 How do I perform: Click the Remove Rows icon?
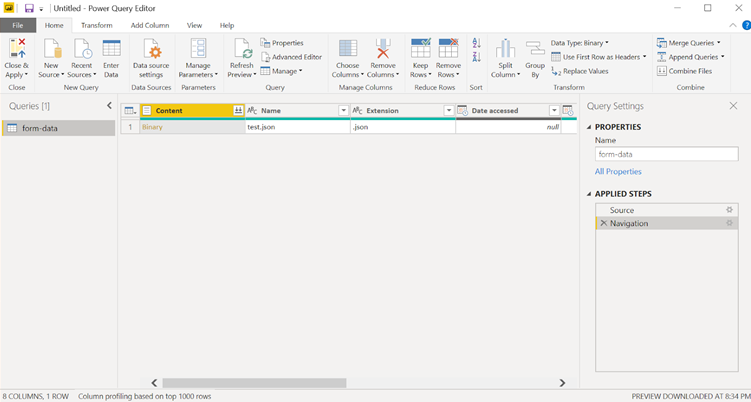[448, 48]
